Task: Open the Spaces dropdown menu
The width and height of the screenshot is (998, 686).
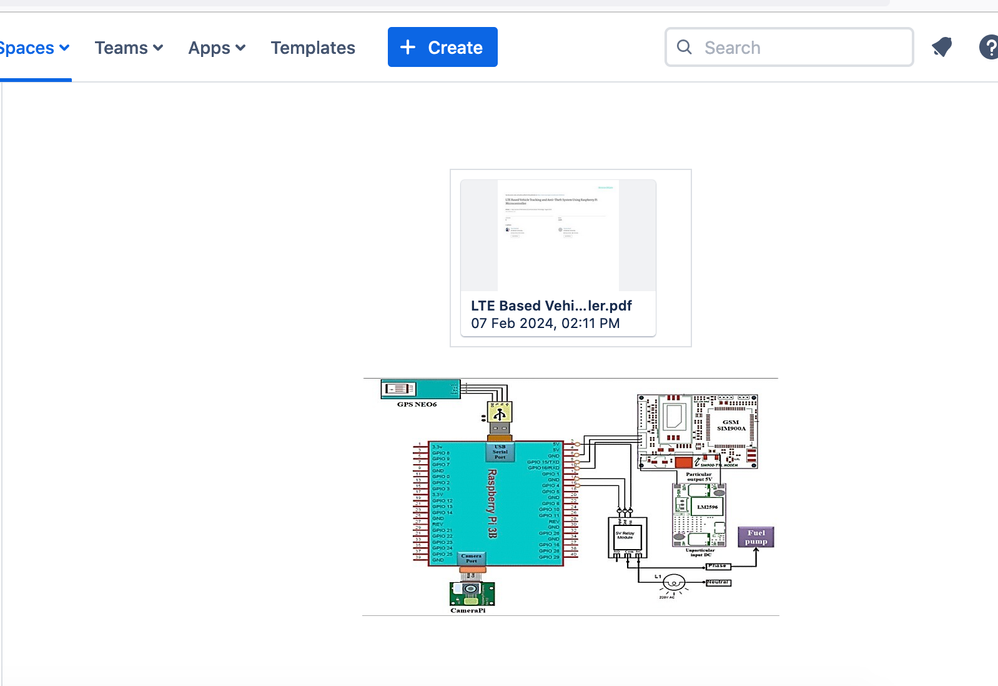Action: pos(34,48)
